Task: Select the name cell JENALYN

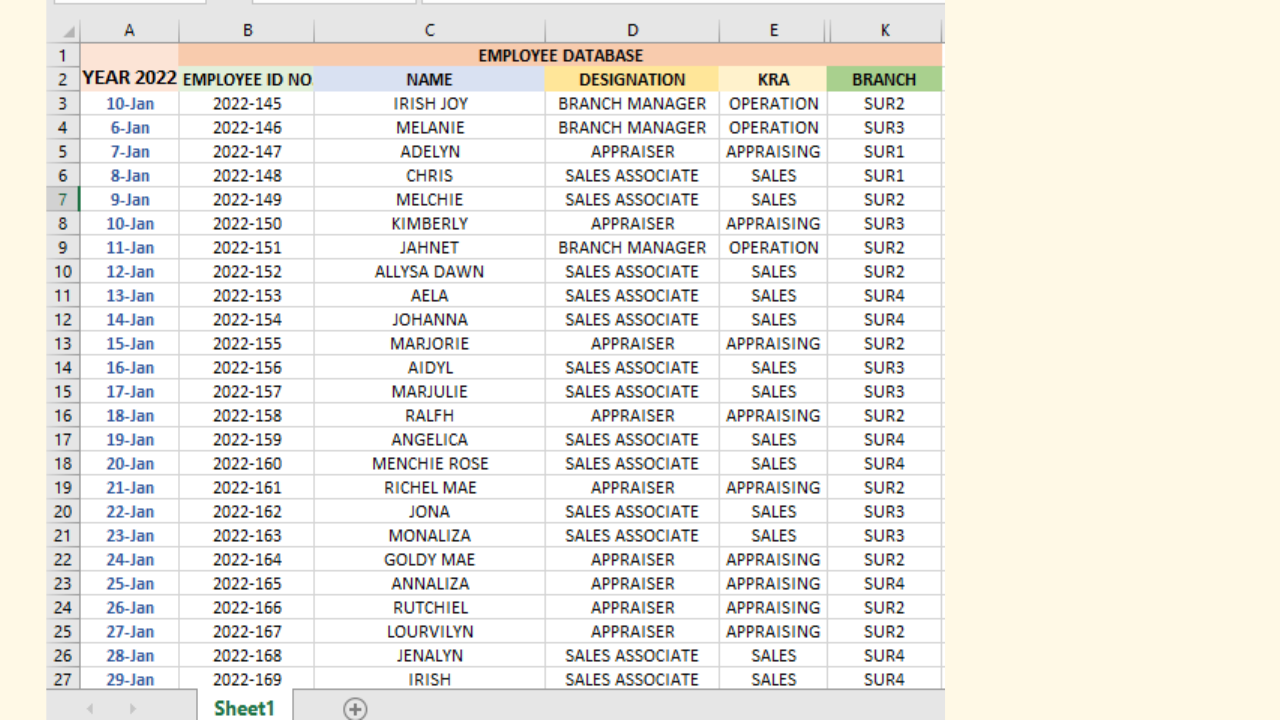Action: coord(430,656)
